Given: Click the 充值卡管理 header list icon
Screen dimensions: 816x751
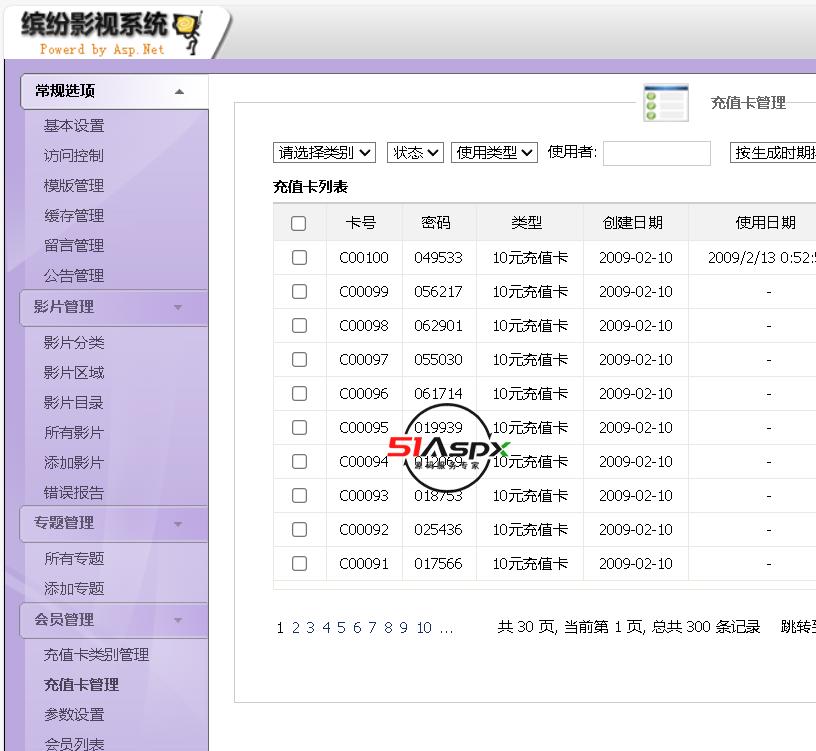Looking at the screenshot, I should pyautogui.click(x=665, y=103).
